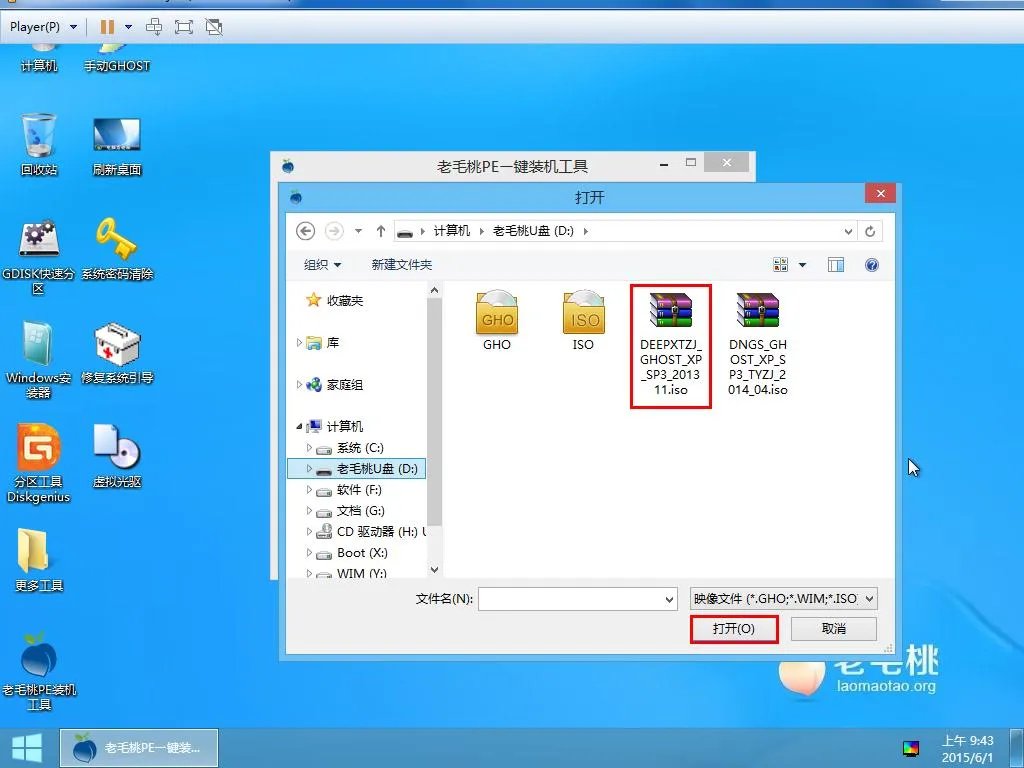The height and width of the screenshot is (768, 1024).
Task: Open the change view dropdown in dialog toolbar
Action: pyautogui.click(x=803, y=264)
